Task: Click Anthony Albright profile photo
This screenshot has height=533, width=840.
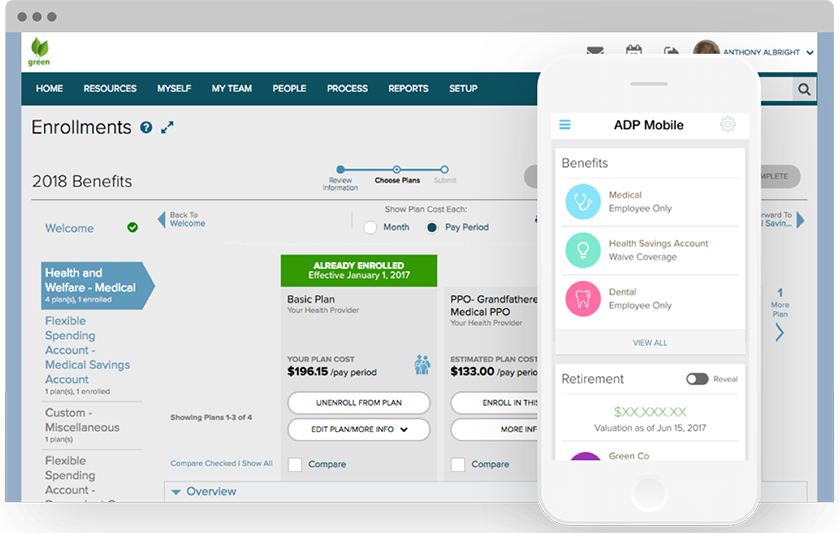Action: point(706,47)
